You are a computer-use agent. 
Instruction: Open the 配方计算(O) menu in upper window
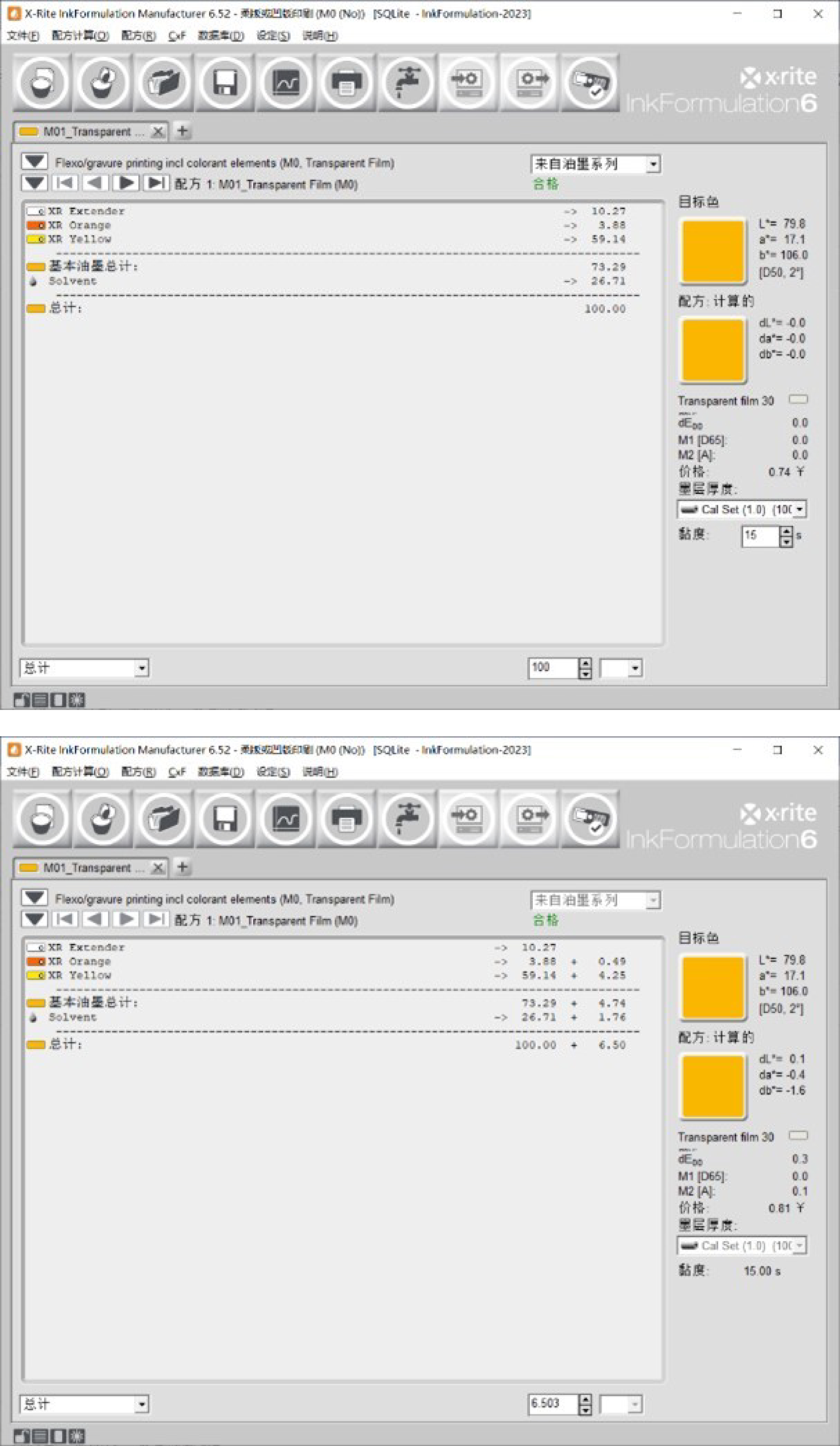[80, 36]
